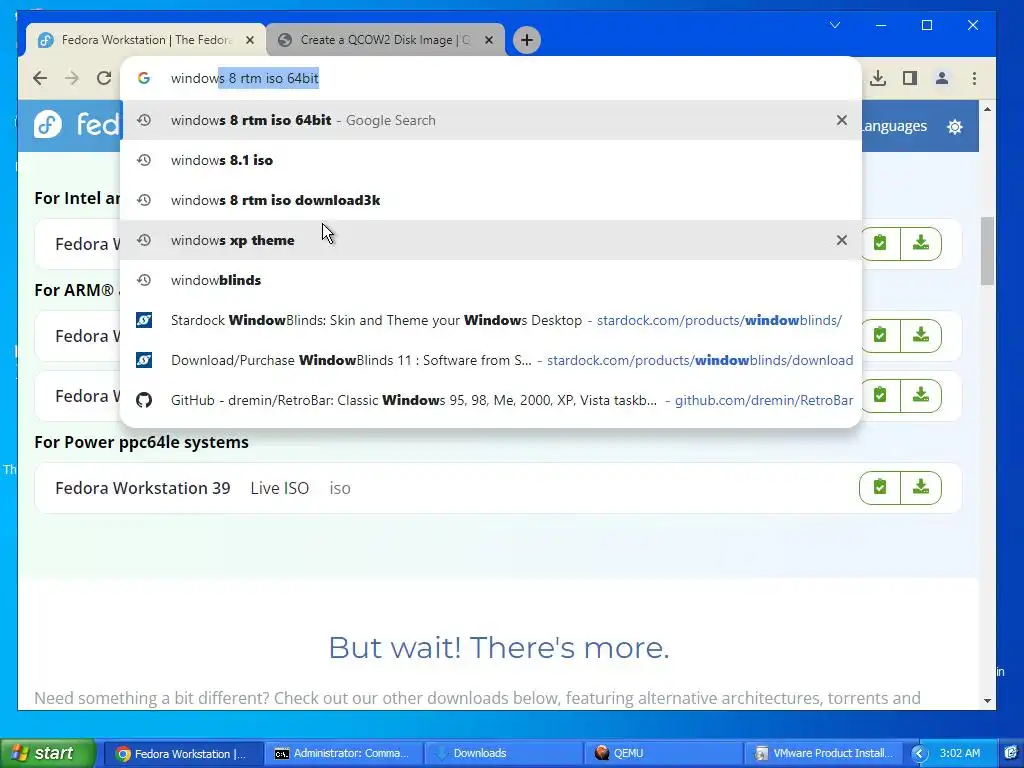Download the ppc64le Fedora Workstation 39 ISO
1024x768 pixels.
pyautogui.click(x=921, y=488)
